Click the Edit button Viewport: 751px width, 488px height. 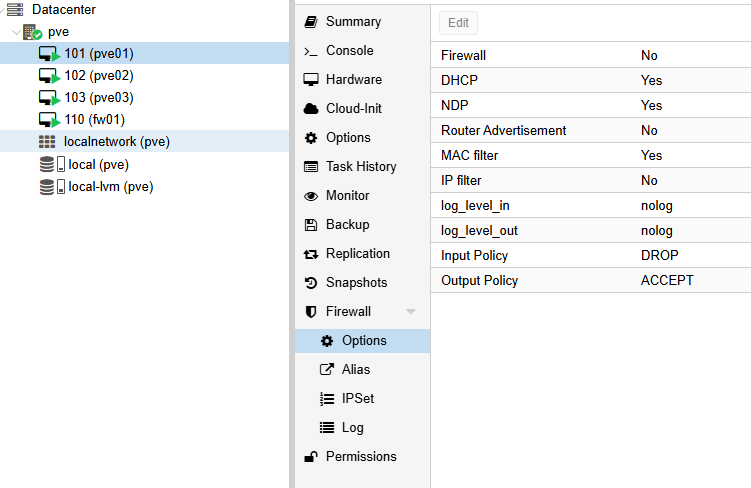[458, 23]
